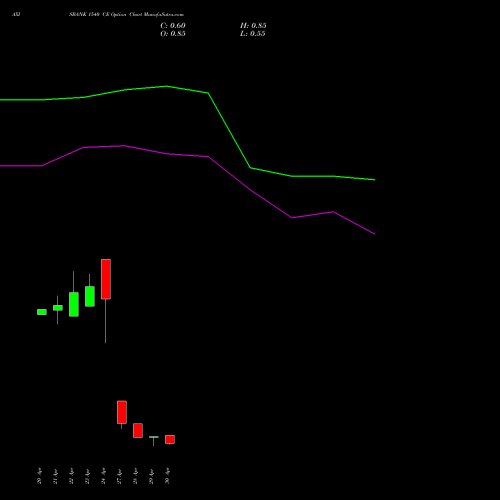
Task: Click the 'L: 0.55' low value
Action: (x=253, y=34)
